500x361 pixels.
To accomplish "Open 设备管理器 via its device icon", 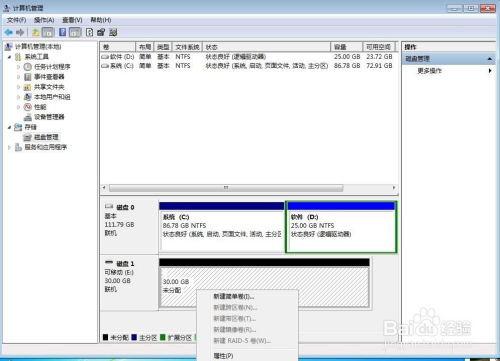I will pos(28,117).
